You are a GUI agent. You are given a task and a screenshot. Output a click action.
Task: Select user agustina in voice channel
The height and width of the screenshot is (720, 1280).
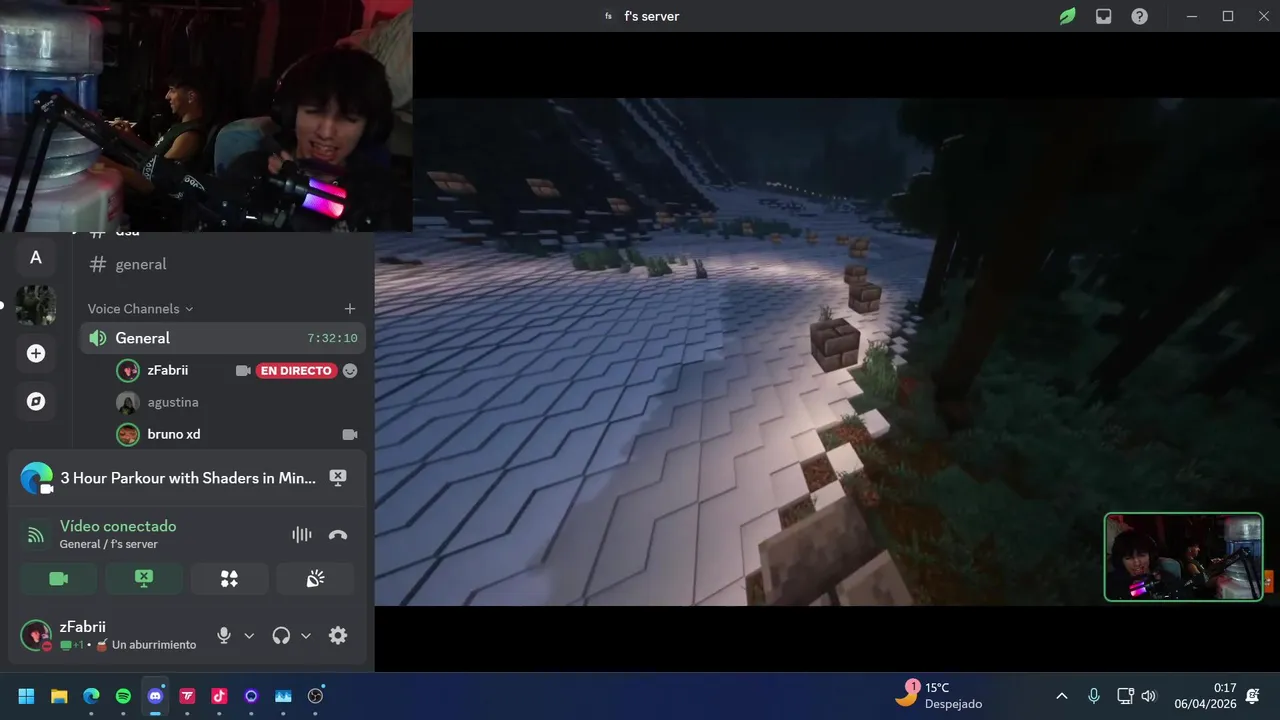(x=172, y=402)
